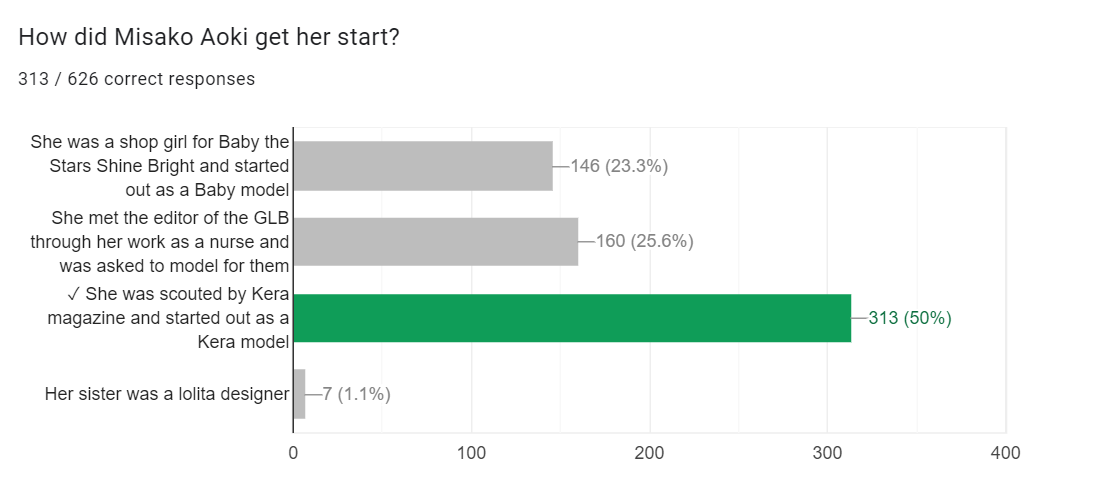Image resolution: width=1117 pixels, height=481 pixels.
Task: Click the 200 axis tick label
Action: point(649,453)
